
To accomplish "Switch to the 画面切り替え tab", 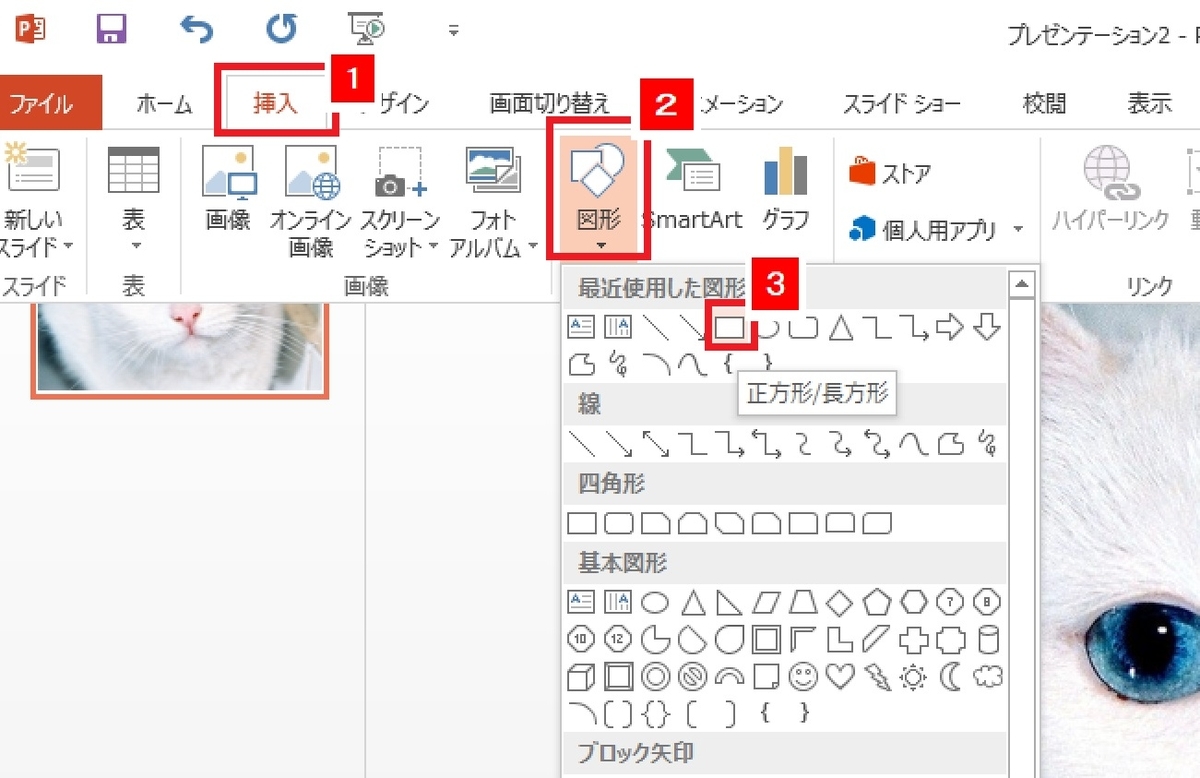I will coord(549,103).
